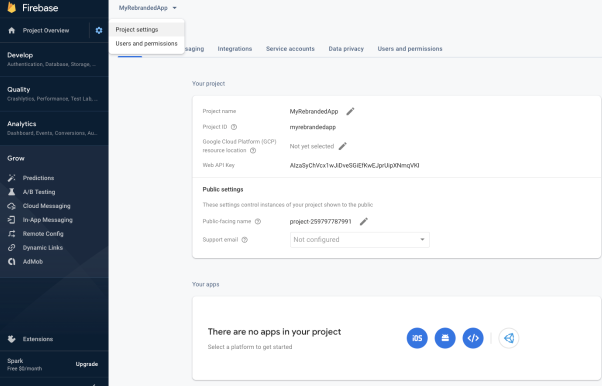Show help for Support email

point(245,240)
